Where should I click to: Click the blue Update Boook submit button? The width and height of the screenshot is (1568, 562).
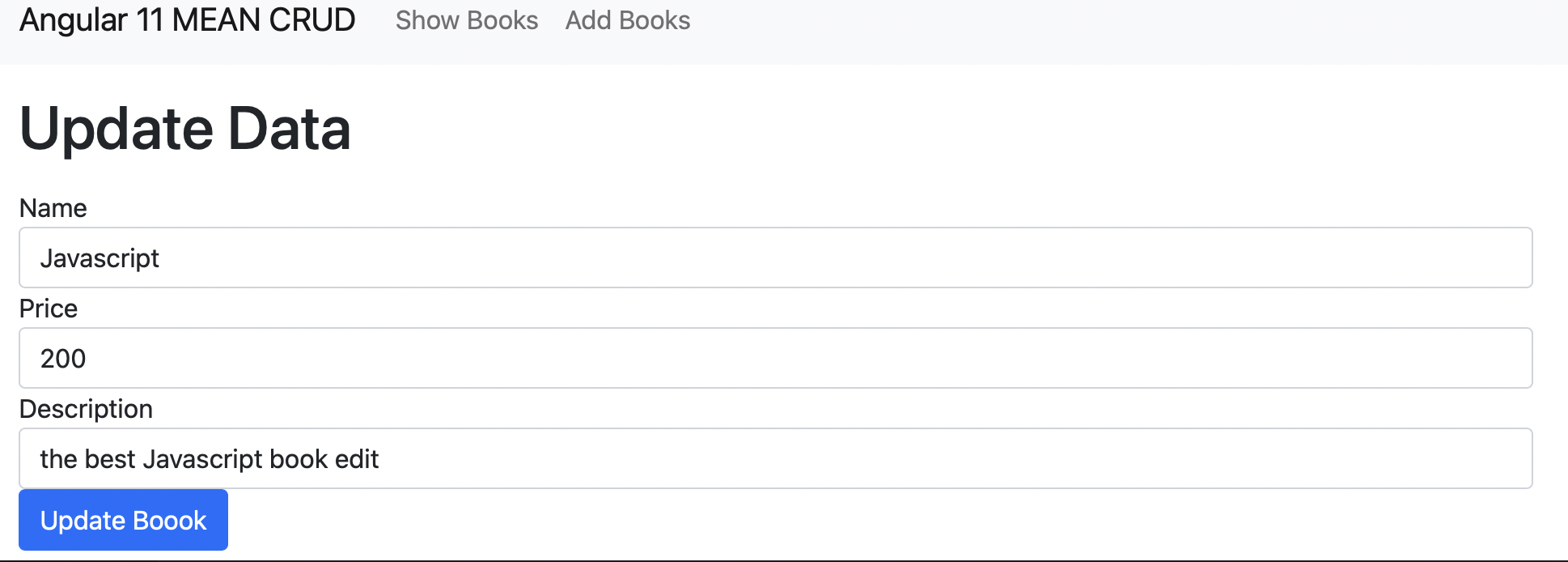123,520
